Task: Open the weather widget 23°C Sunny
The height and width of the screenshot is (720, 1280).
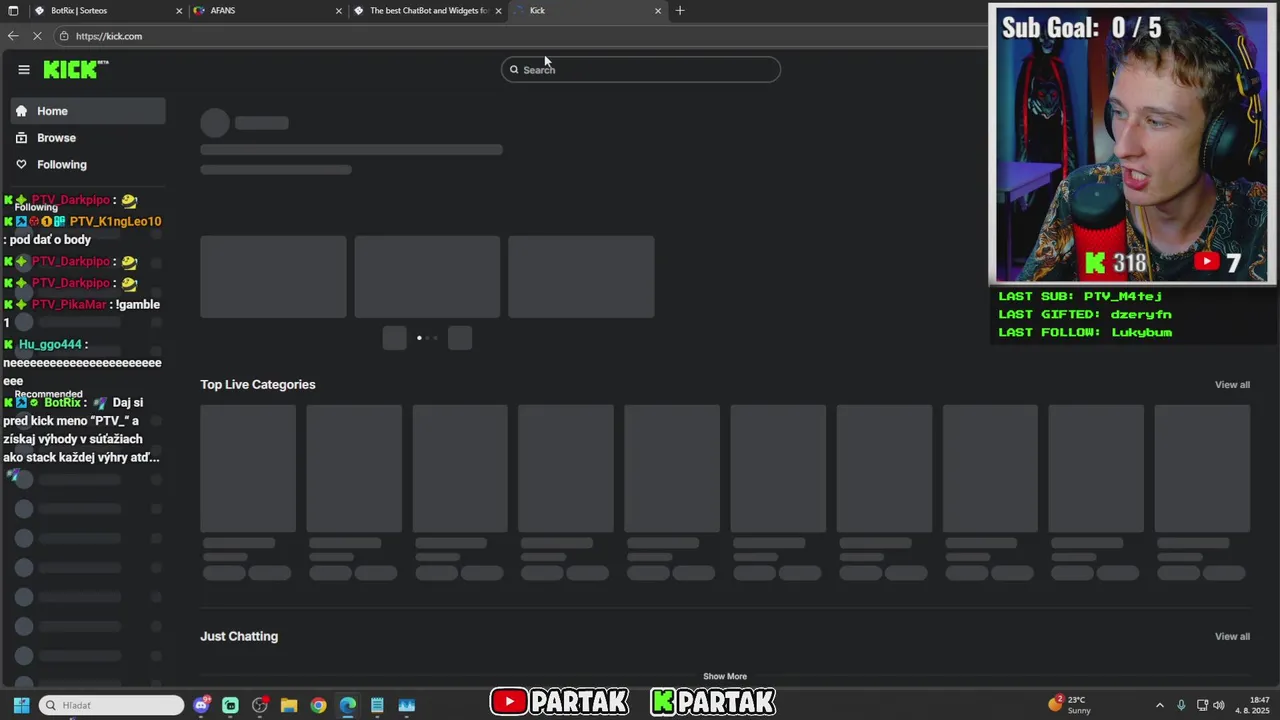Action: click(x=1070, y=705)
